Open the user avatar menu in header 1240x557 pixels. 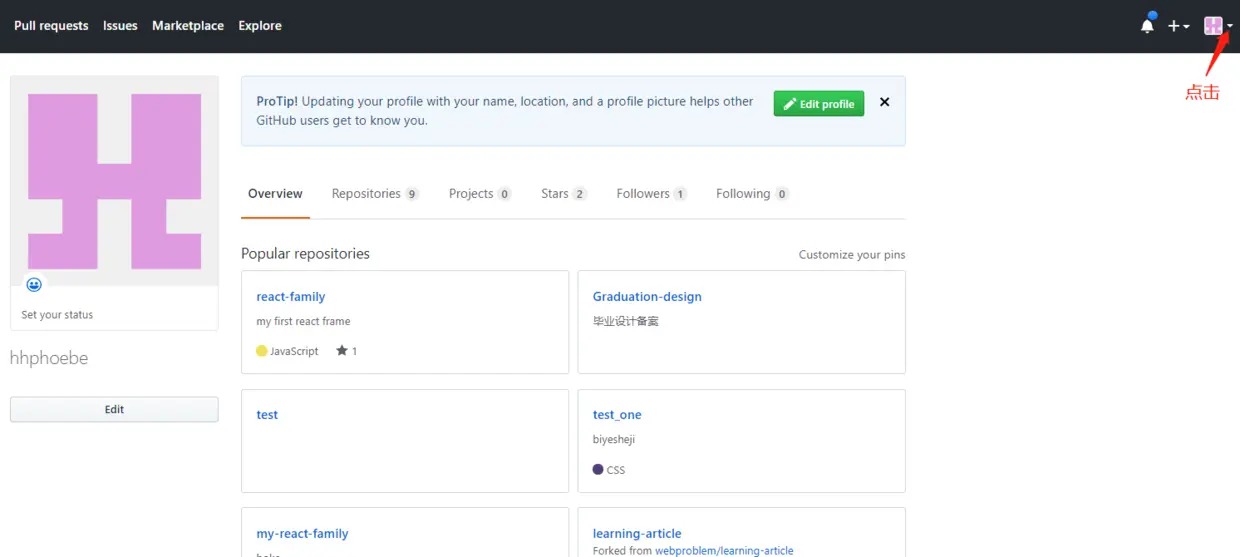(1218, 26)
